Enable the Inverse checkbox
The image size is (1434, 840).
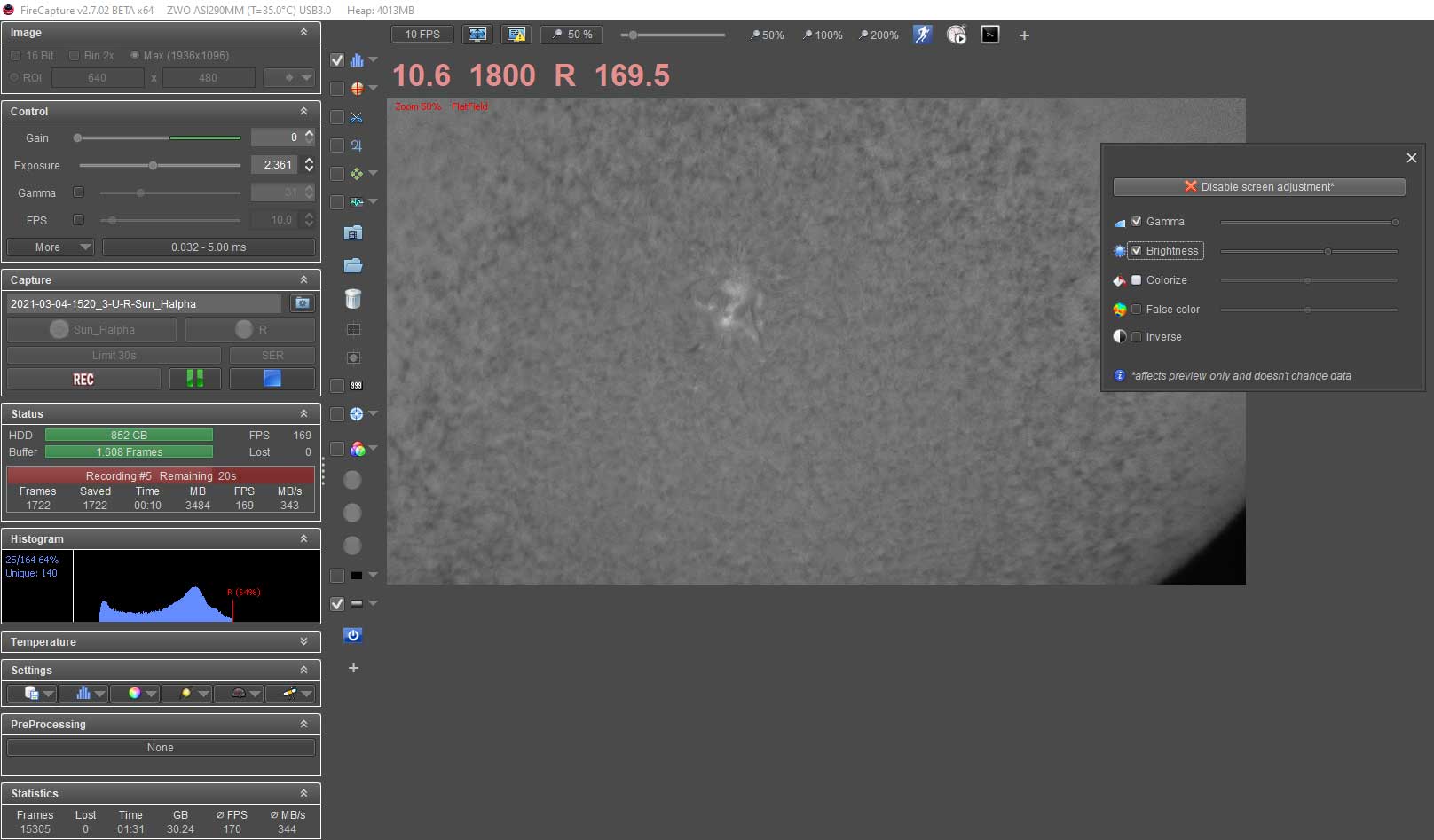pos(1137,337)
